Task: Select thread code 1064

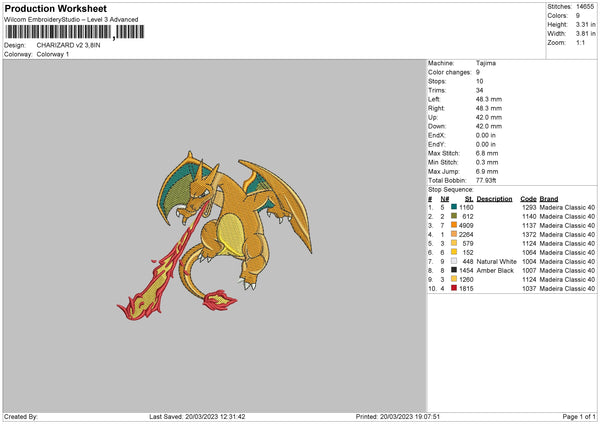Action: tap(529, 253)
